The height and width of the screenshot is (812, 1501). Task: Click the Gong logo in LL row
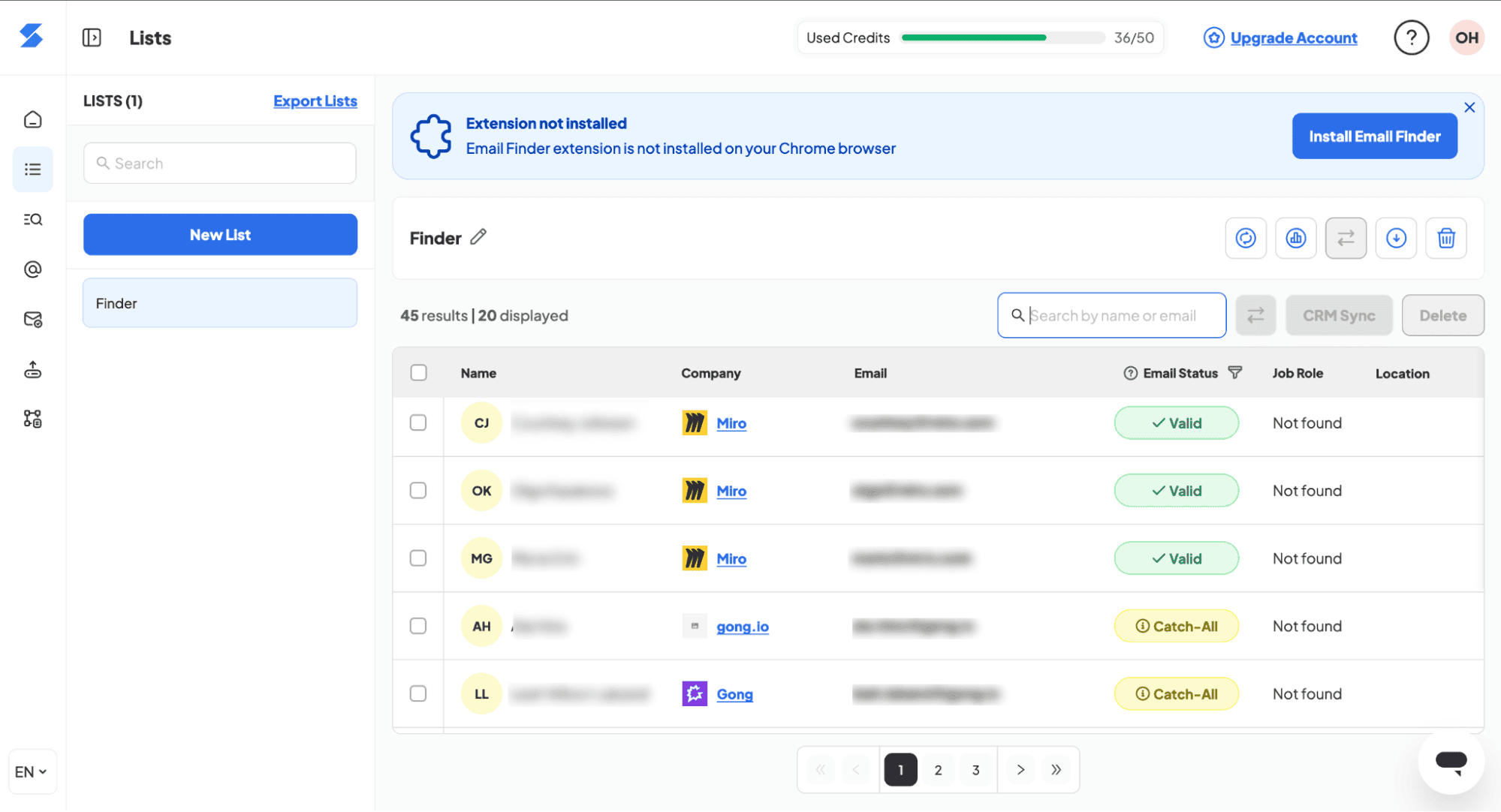pos(695,693)
